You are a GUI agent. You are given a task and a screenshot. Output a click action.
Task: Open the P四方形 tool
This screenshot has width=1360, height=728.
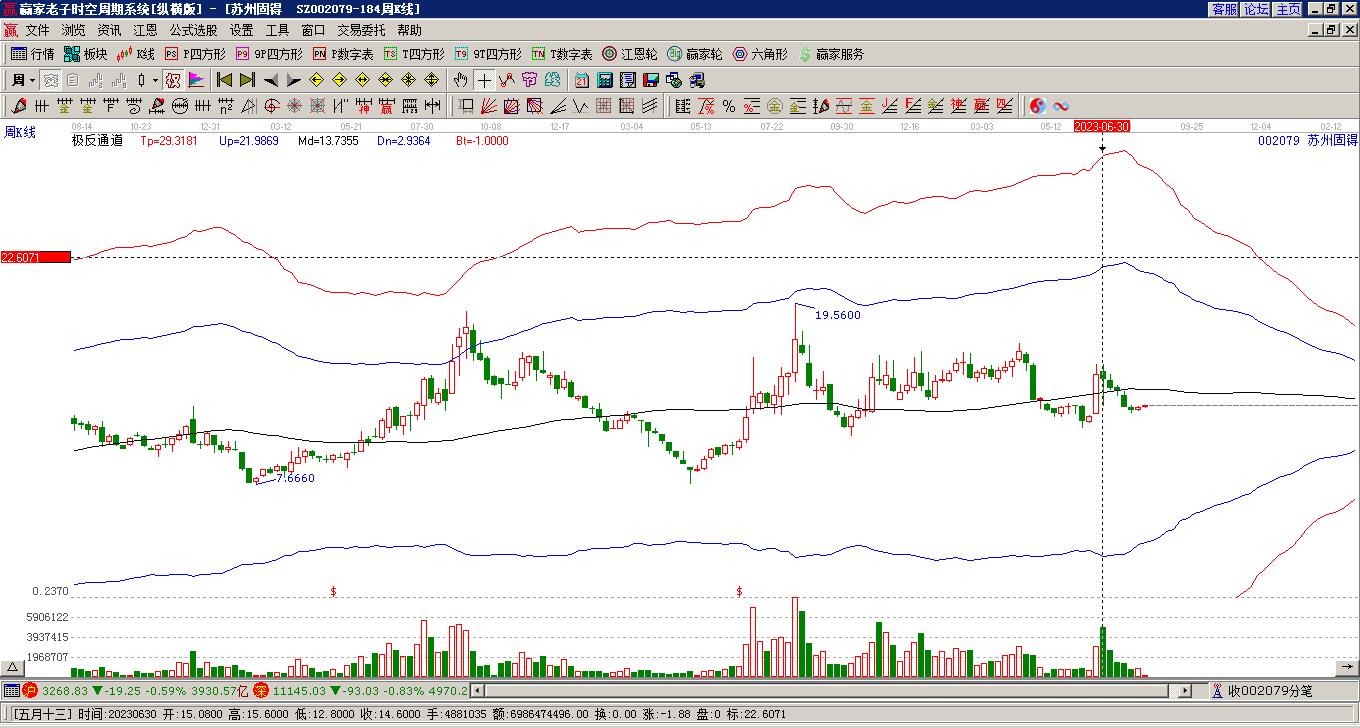(195, 54)
